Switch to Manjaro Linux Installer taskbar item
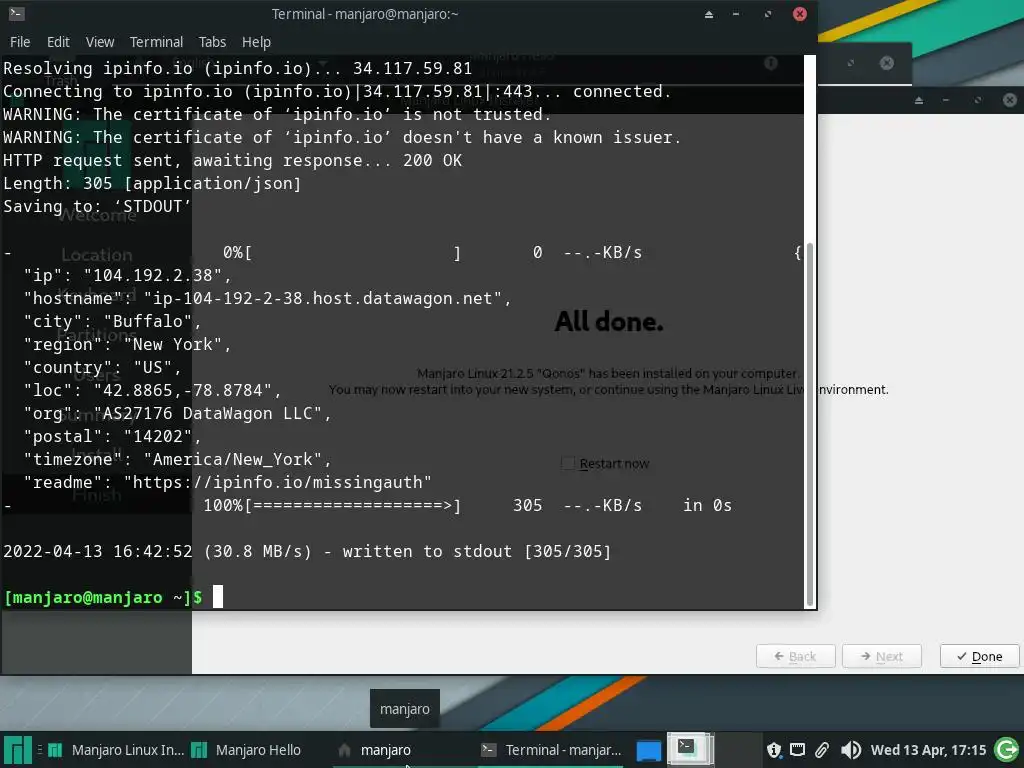This screenshot has height=768, width=1024. point(116,750)
